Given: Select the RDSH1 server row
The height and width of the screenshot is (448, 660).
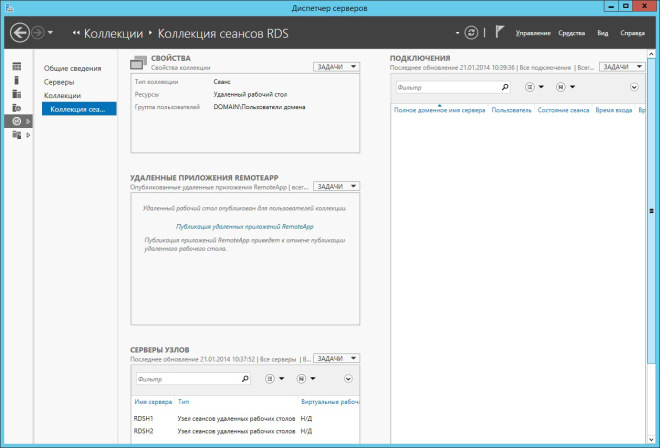Looking at the screenshot, I should point(144,418).
